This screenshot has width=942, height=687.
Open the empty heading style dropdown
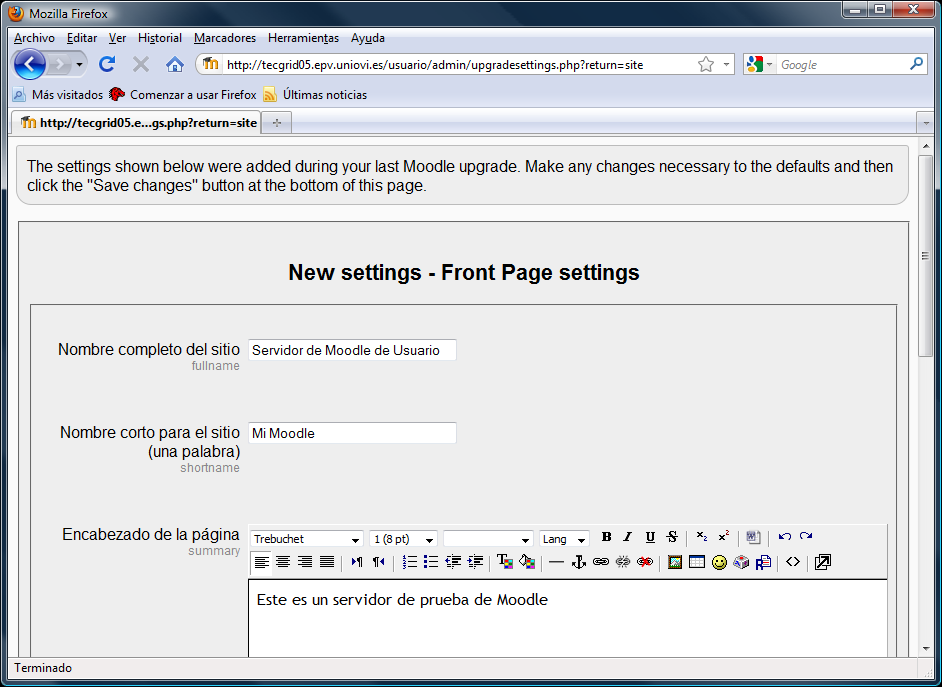(x=488, y=539)
